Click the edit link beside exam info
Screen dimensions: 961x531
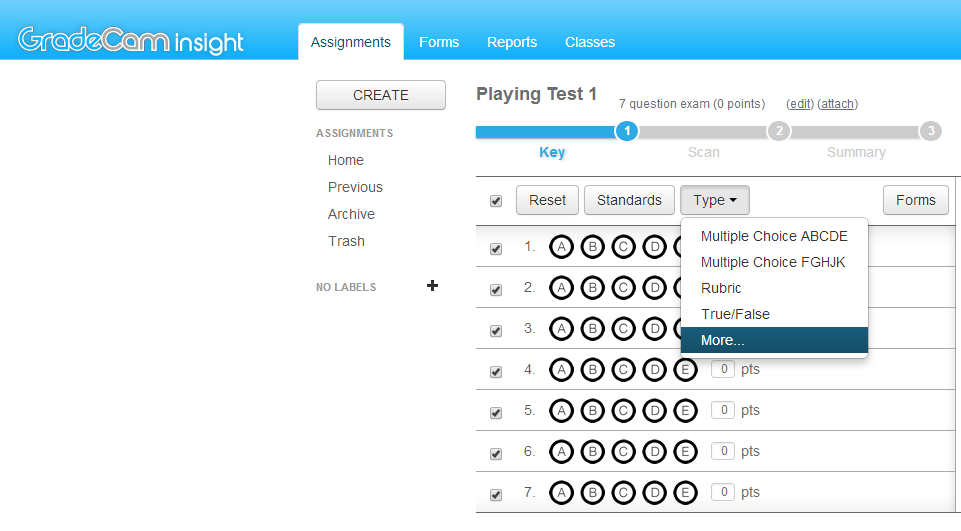800,104
